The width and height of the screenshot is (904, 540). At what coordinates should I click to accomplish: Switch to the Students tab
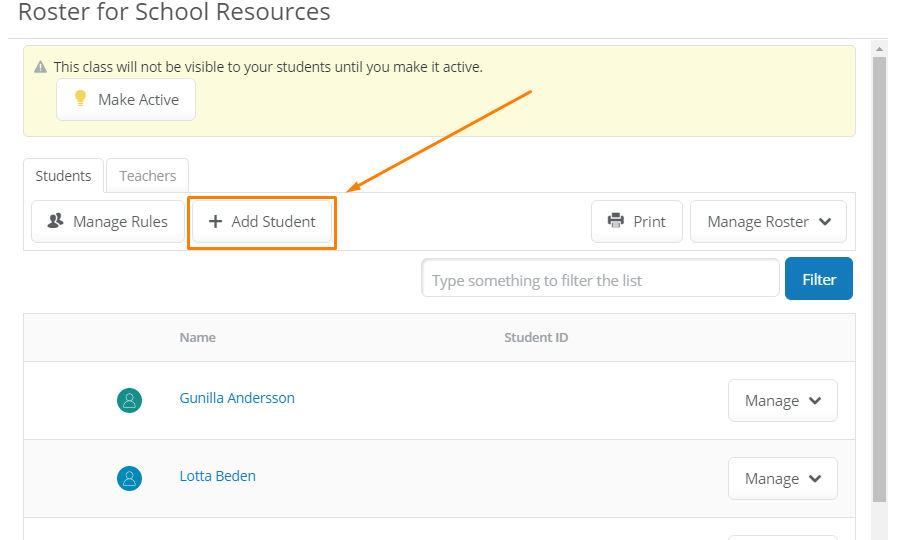click(63, 176)
